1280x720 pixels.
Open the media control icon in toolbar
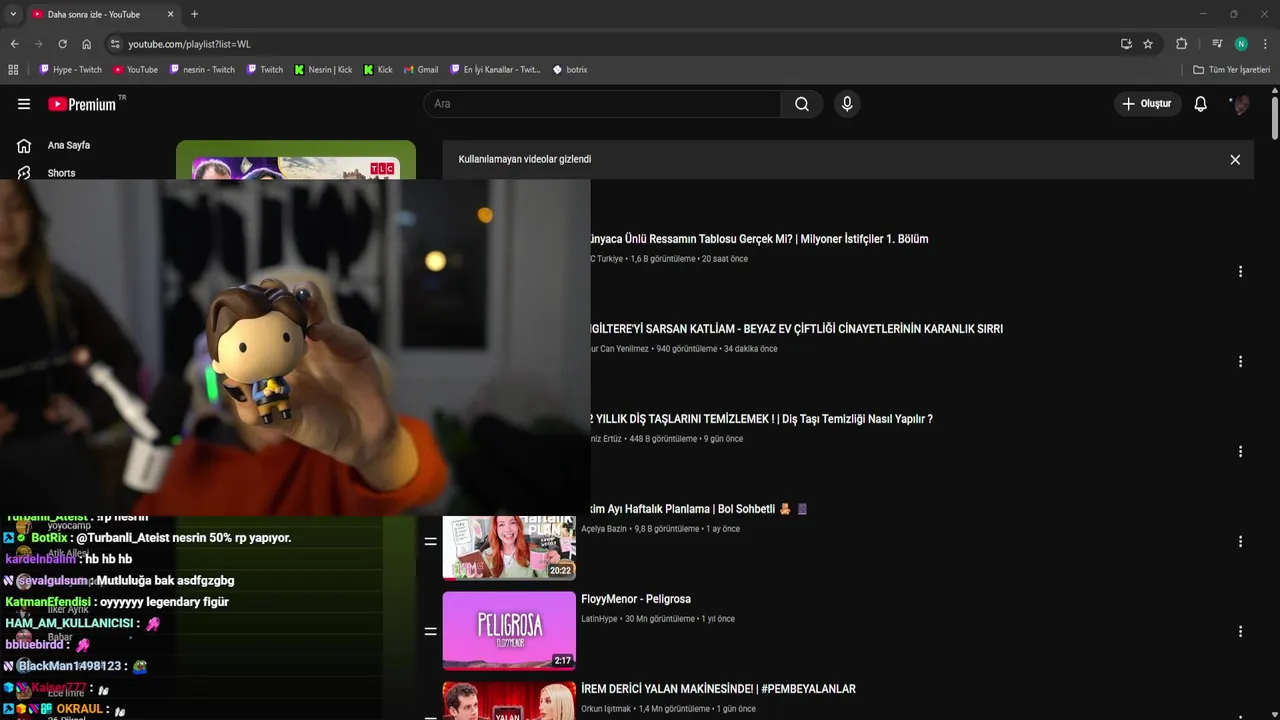pos(1217,44)
